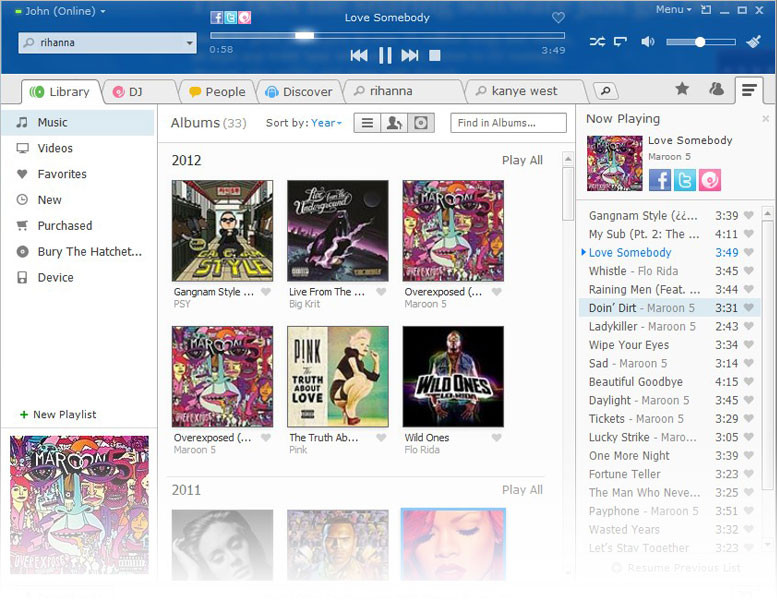This screenshot has width=777, height=601.
Task: Open Bury The Hatchet playlist
Action: pos(78,251)
